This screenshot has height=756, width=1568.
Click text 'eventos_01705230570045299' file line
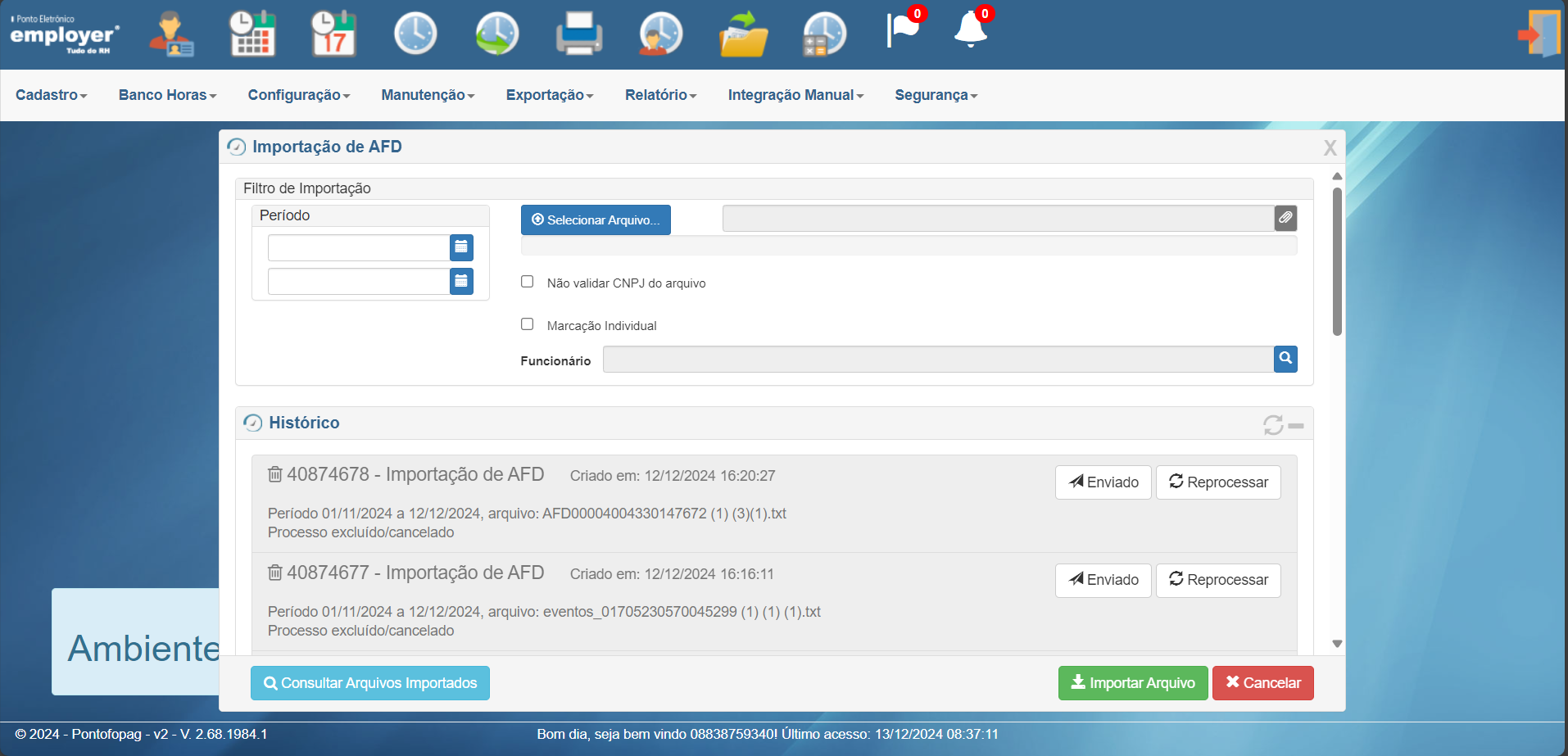point(544,612)
